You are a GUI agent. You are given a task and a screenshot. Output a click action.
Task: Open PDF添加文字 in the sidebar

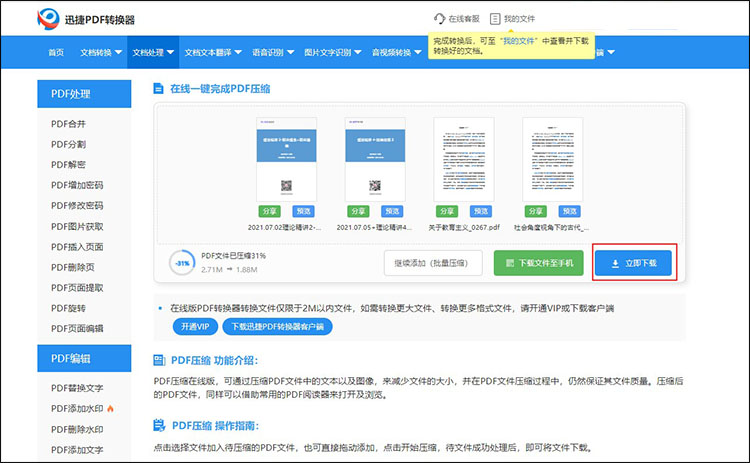(x=77, y=450)
